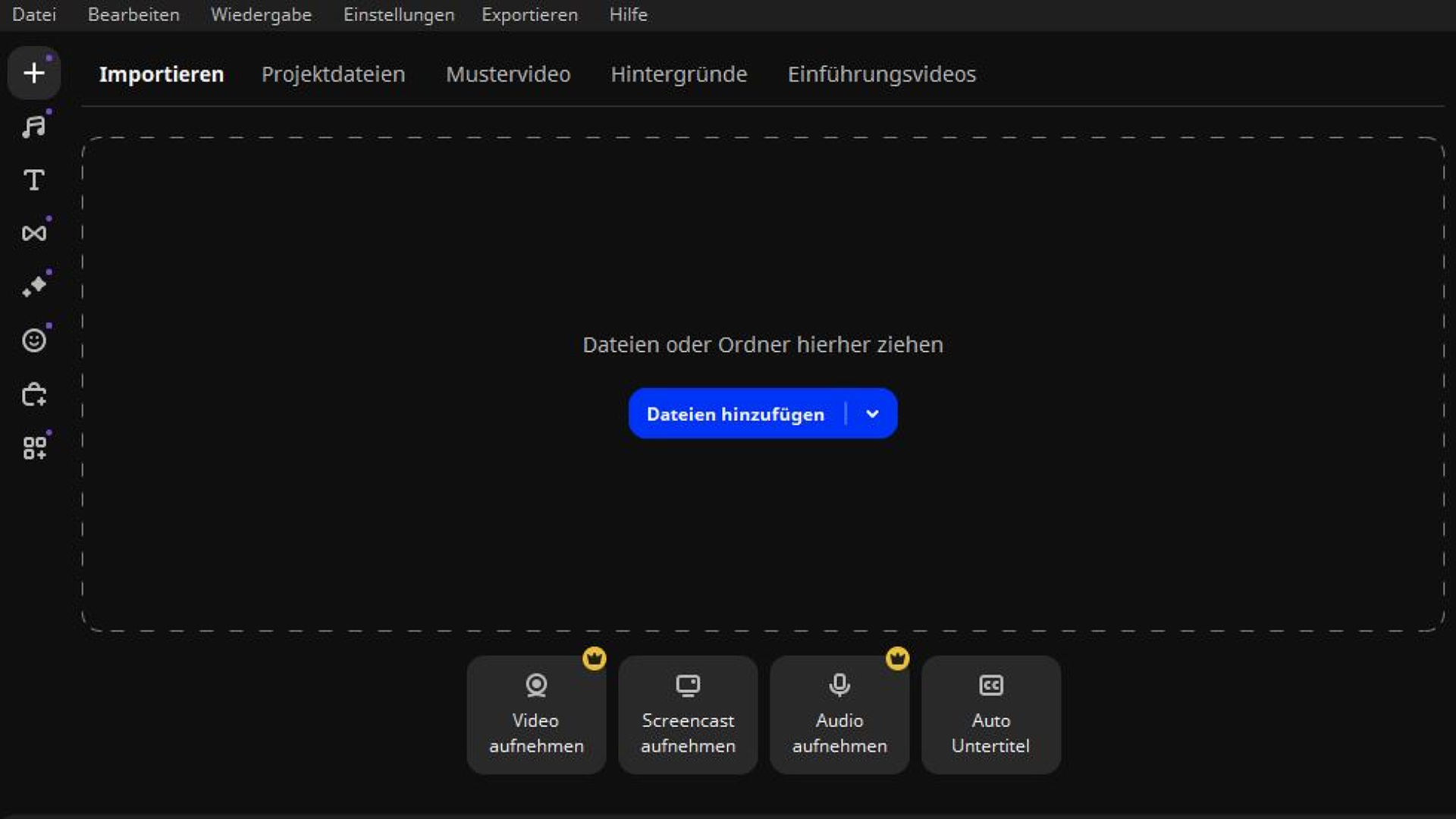Image resolution: width=1456 pixels, height=819 pixels.
Task: Open the Exportieren menu
Action: (x=529, y=14)
